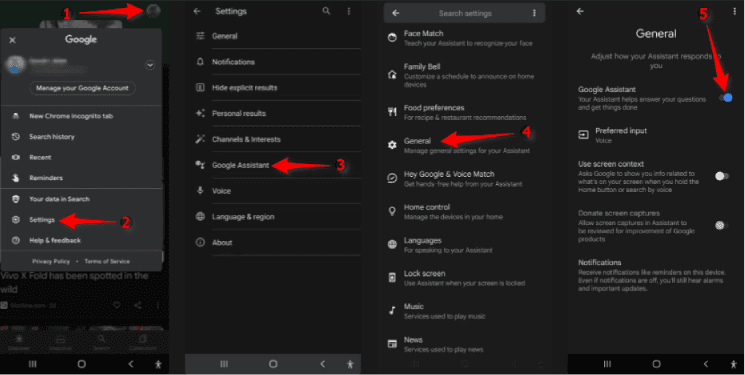Open the overflow menu in Settings header

click(349, 11)
